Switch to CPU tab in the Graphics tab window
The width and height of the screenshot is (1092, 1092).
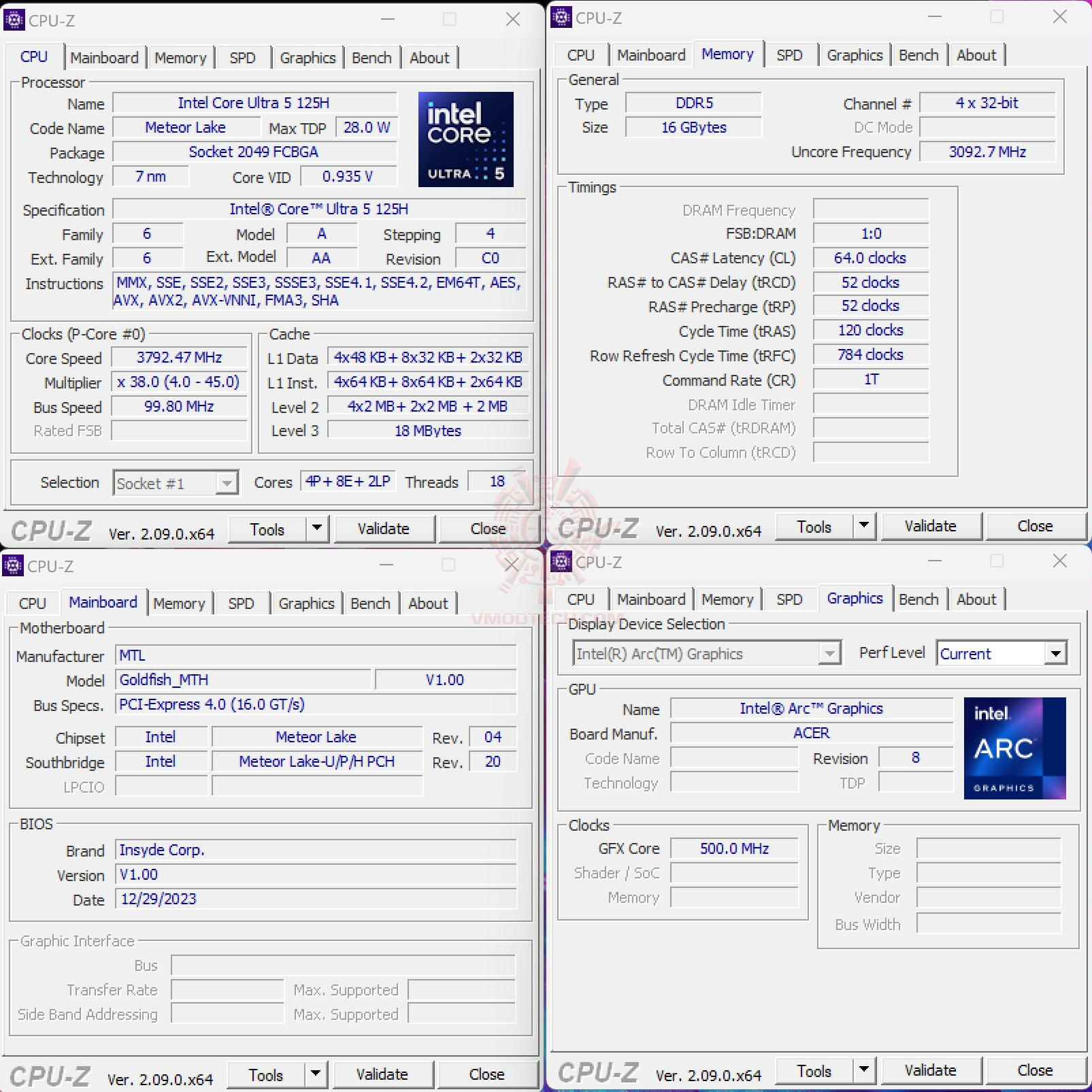(581, 599)
